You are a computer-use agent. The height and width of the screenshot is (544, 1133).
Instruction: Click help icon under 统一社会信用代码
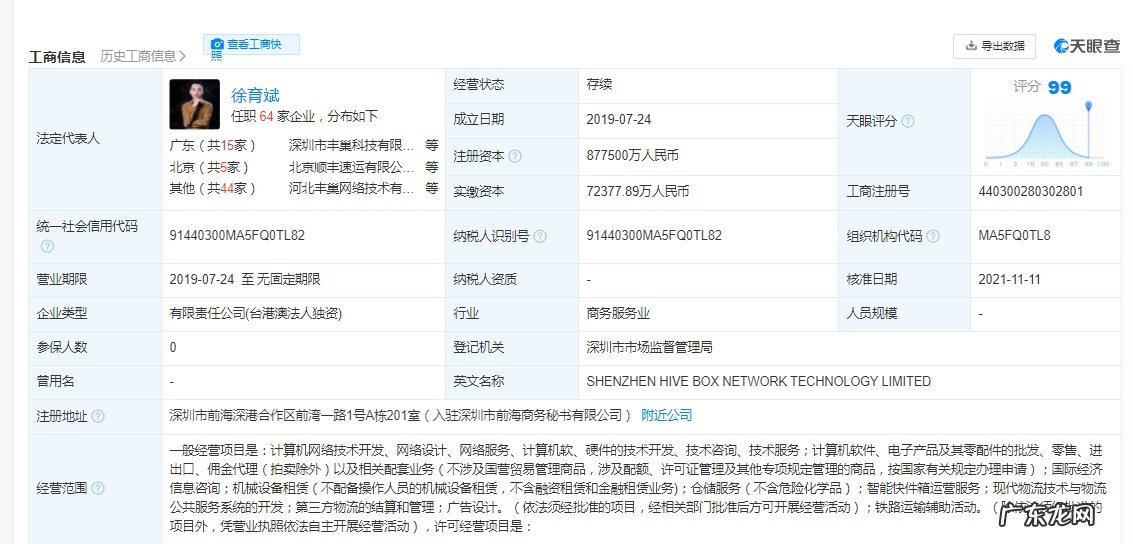click(x=47, y=246)
